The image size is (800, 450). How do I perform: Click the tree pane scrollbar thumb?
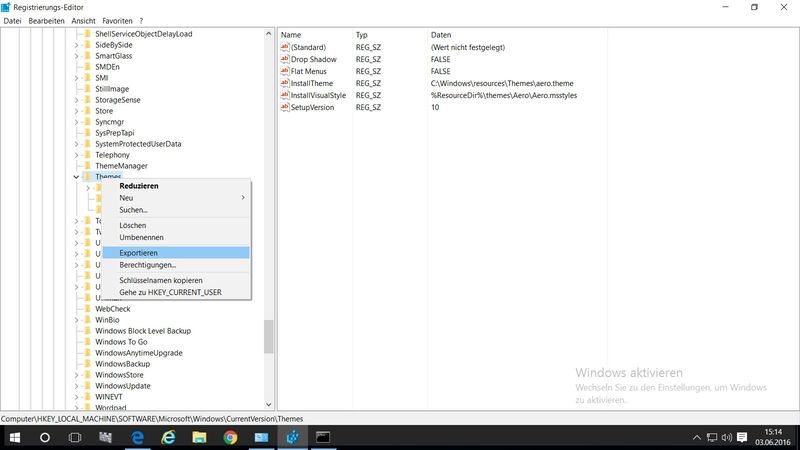pos(269,336)
